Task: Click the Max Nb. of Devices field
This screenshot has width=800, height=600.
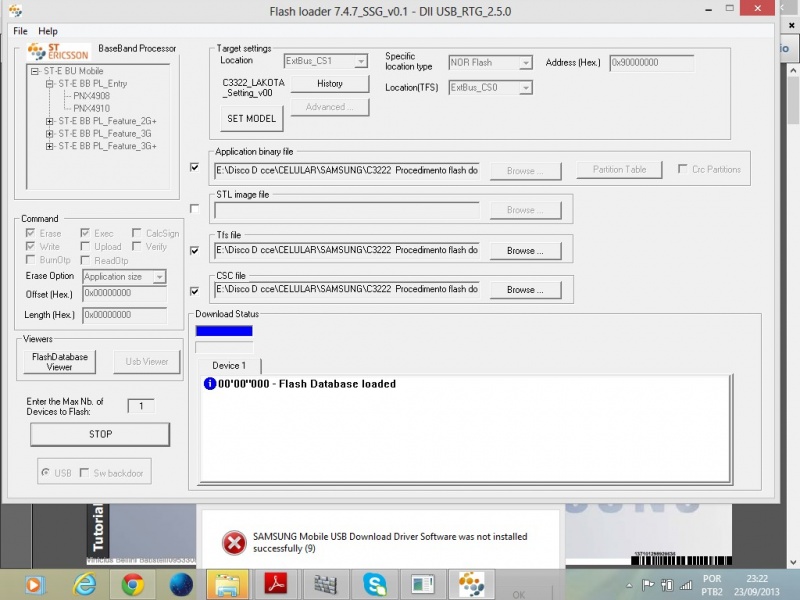Action: point(141,406)
